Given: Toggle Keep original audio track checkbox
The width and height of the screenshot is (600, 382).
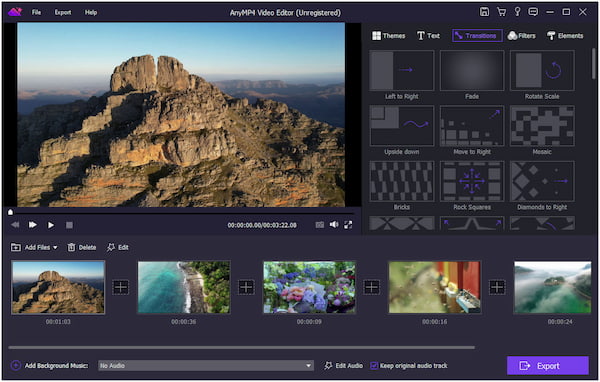Looking at the screenshot, I should [x=374, y=366].
